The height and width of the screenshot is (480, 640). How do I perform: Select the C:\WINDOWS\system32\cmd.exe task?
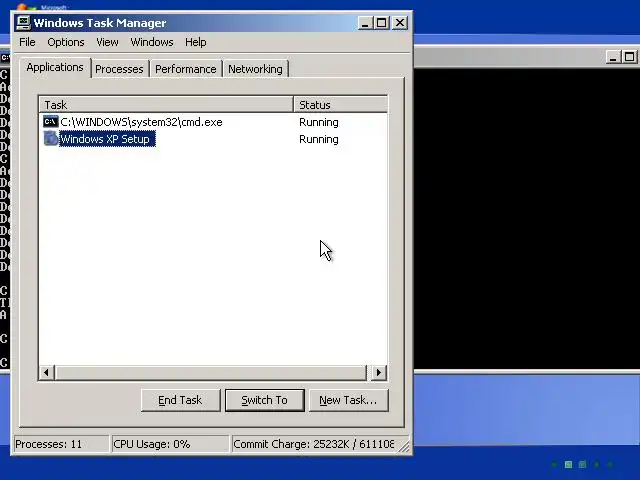(141, 122)
